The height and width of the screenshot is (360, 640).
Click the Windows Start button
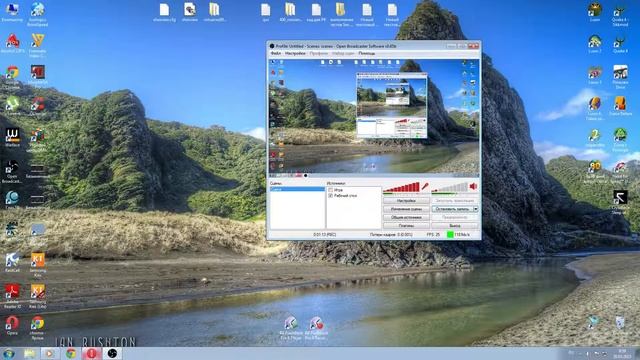[x=9, y=353]
